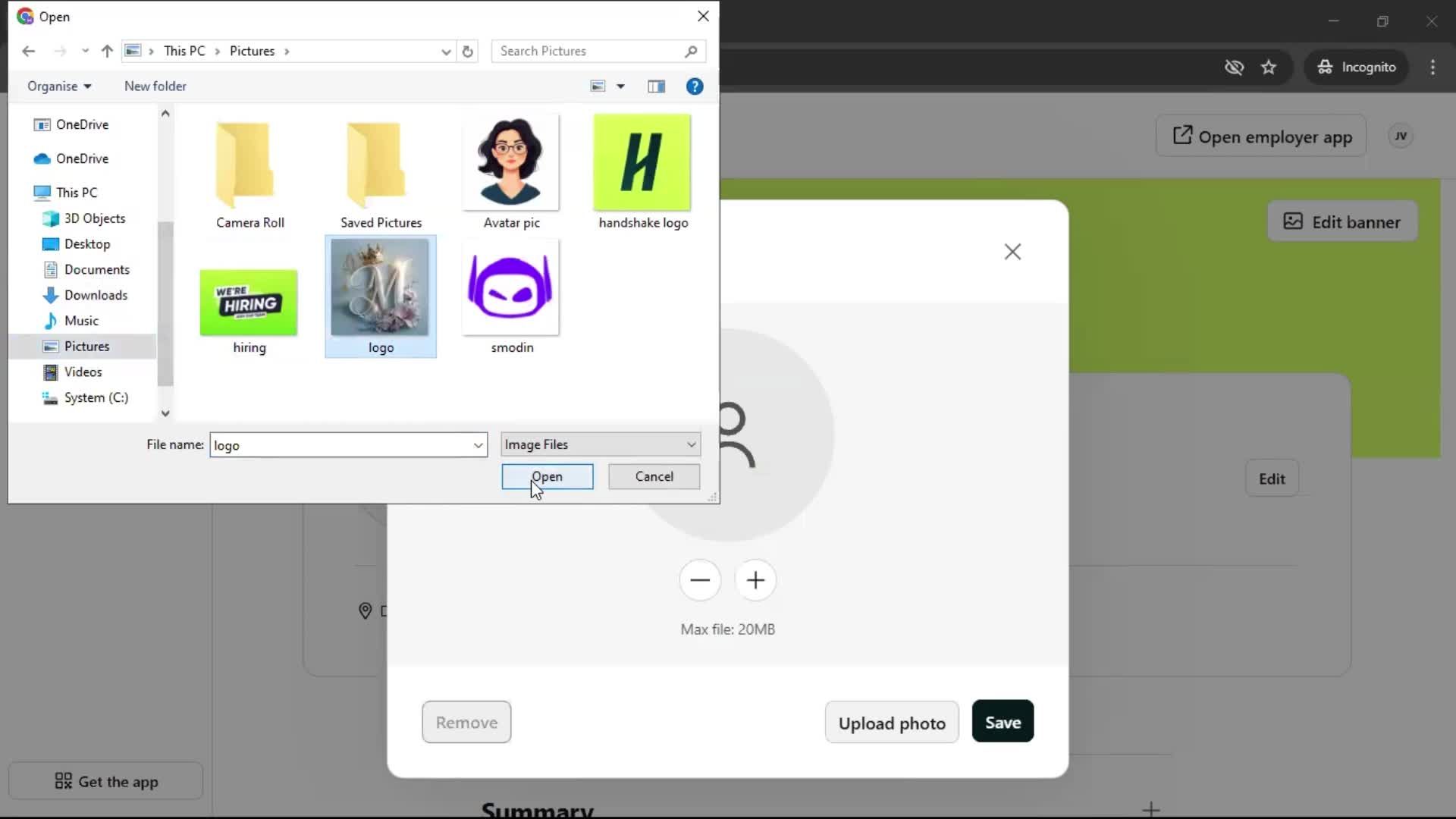The height and width of the screenshot is (819, 1456).
Task: Zoom out photo with minus button
Action: coord(700,580)
